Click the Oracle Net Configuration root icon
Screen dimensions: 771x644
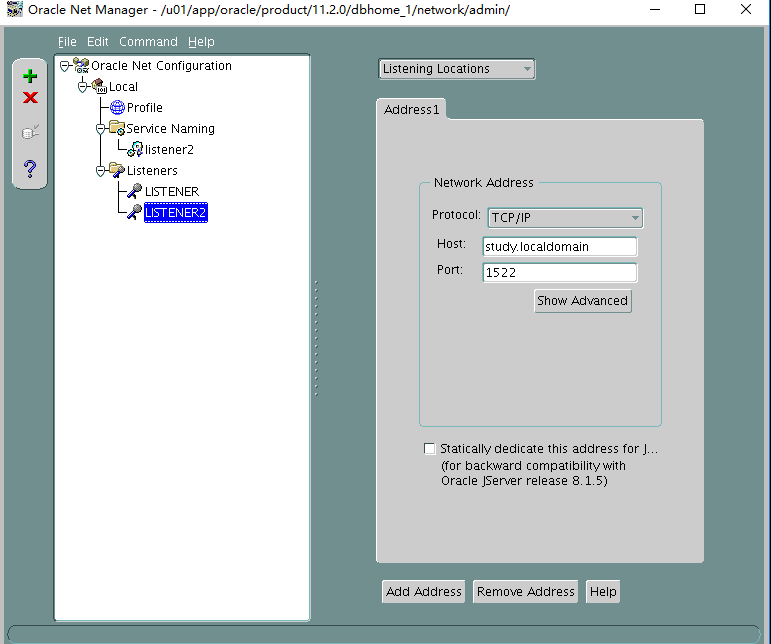[81, 65]
